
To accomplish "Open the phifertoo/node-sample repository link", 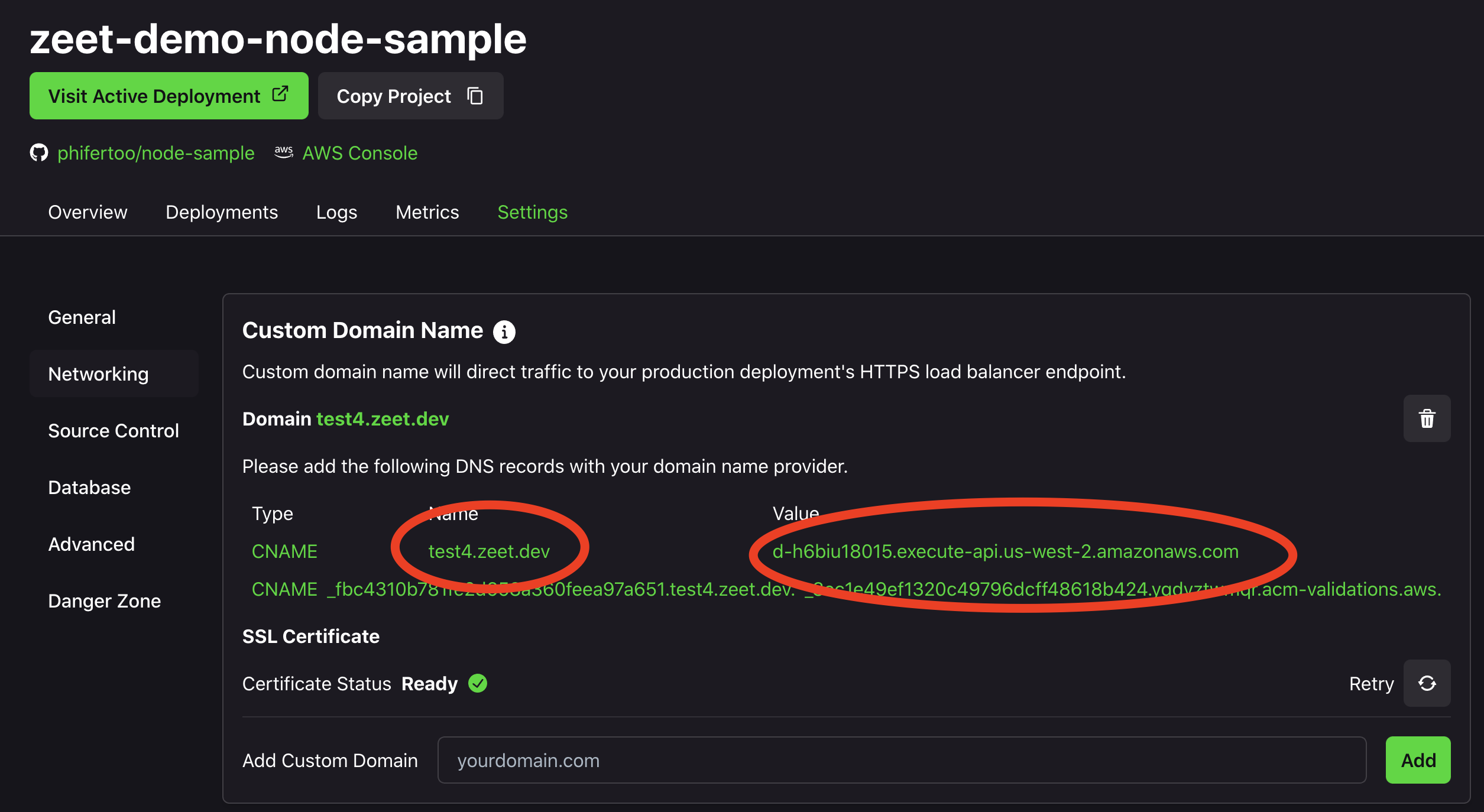I will coord(156,153).
